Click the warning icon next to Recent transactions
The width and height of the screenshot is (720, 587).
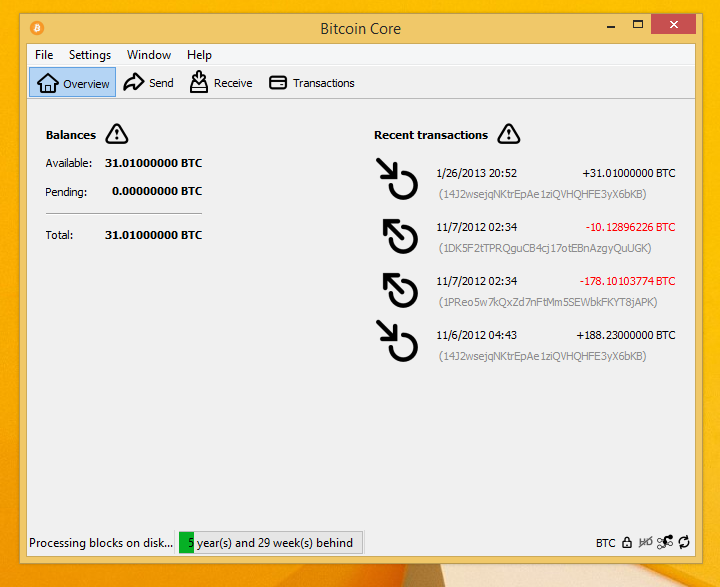[x=509, y=134]
